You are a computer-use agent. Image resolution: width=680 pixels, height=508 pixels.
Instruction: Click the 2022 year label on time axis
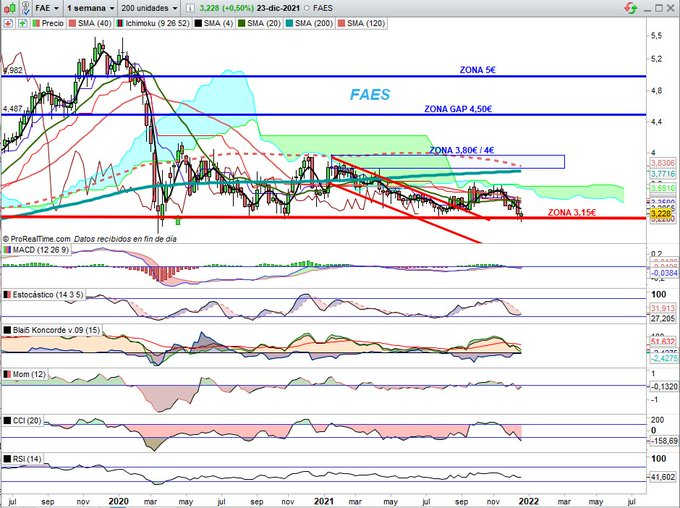(529, 501)
